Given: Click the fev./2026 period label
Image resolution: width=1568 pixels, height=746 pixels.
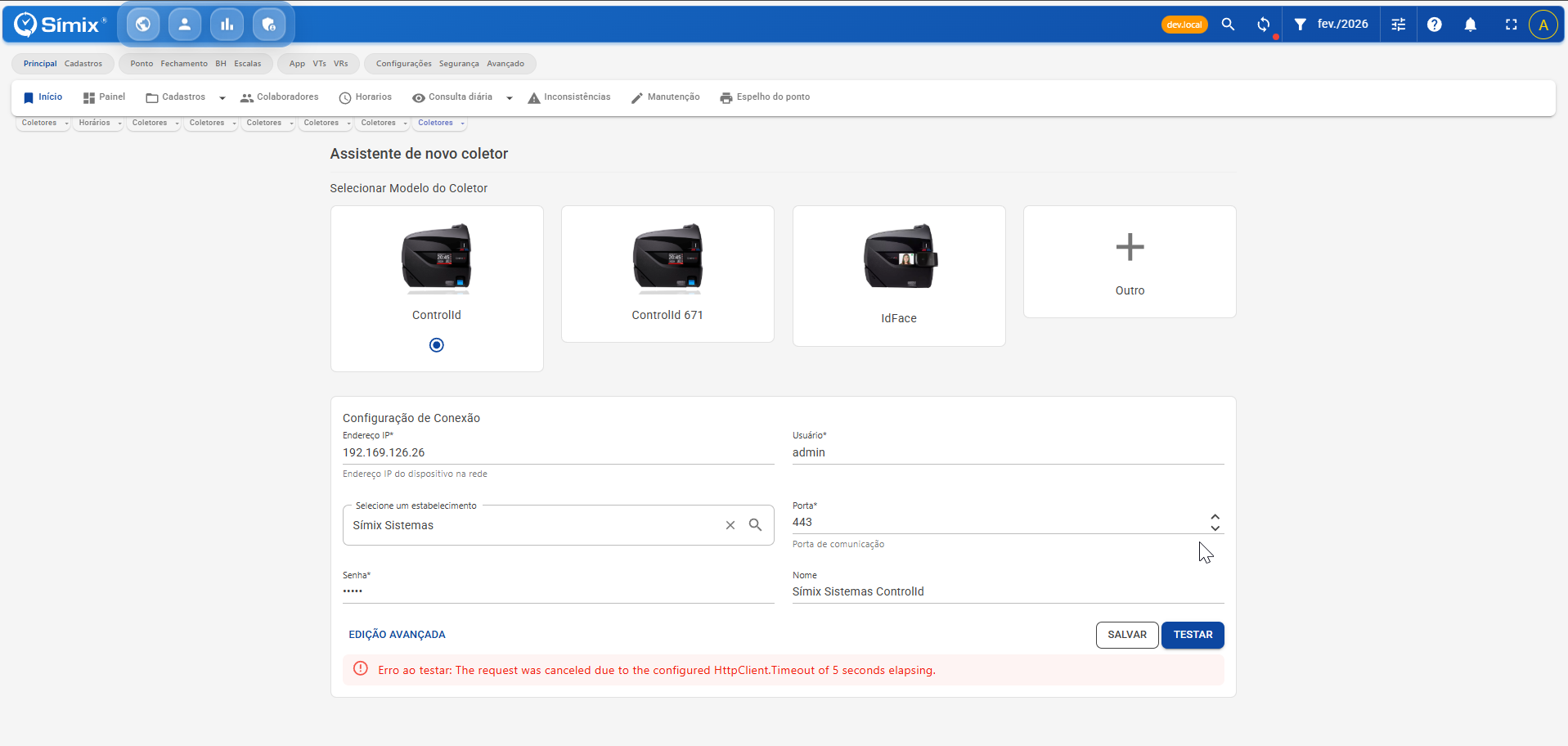Looking at the screenshot, I should pyautogui.click(x=1342, y=25).
